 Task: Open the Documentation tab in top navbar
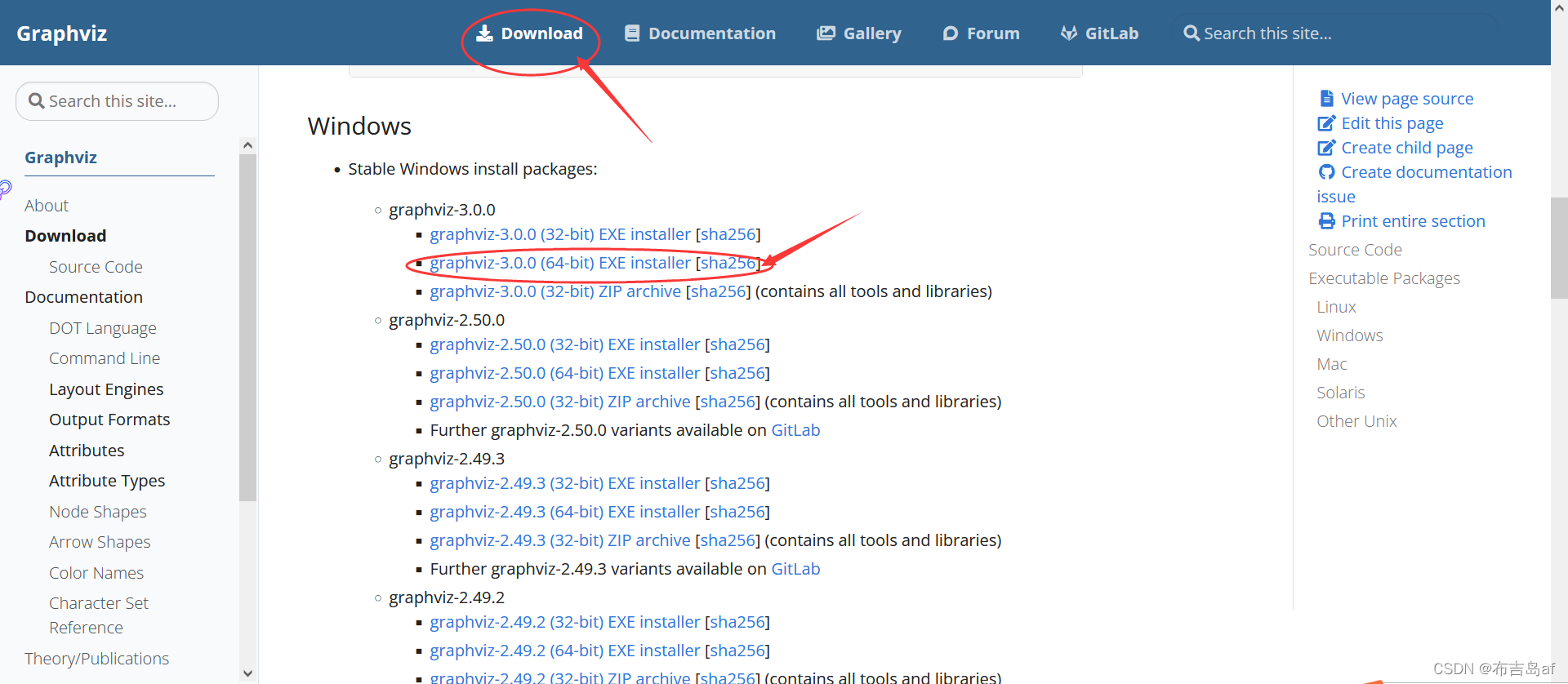pyautogui.click(x=700, y=33)
